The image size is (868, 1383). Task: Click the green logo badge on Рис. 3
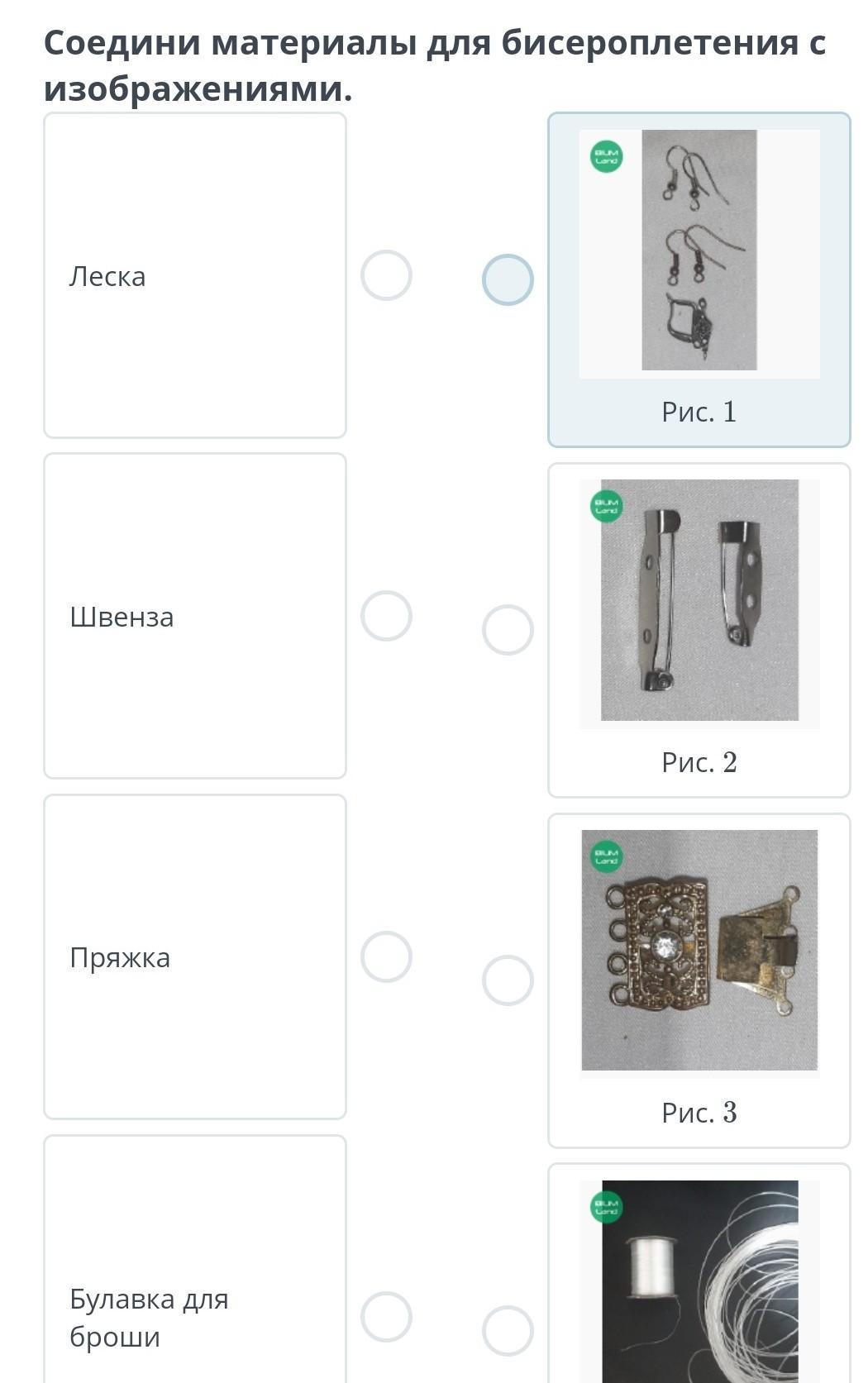coord(607,856)
